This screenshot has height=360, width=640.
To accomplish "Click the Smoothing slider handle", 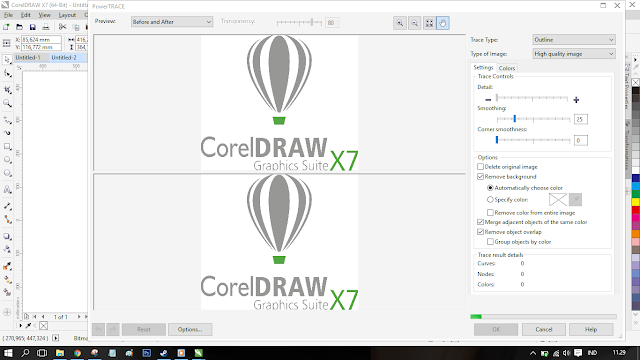I will click(x=515, y=119).
